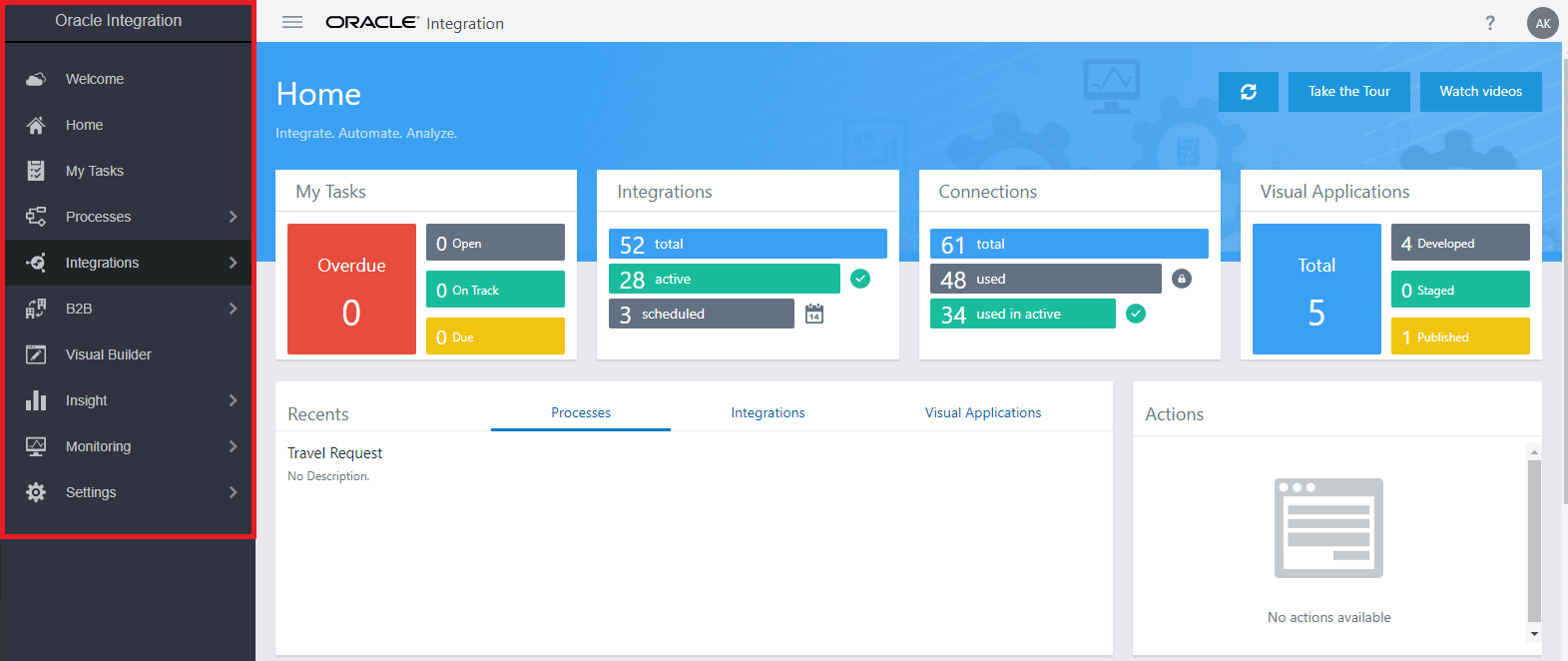1568x661 pixels.
Task: Click the 52 total integrations bar
Action: click(748, 244)
